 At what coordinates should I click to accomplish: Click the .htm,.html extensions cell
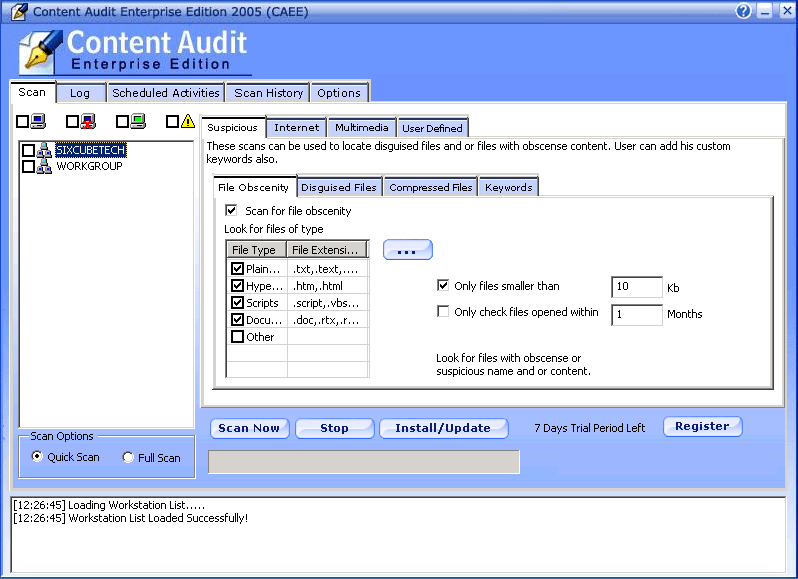pyautogui.click(x=328, y=285)
